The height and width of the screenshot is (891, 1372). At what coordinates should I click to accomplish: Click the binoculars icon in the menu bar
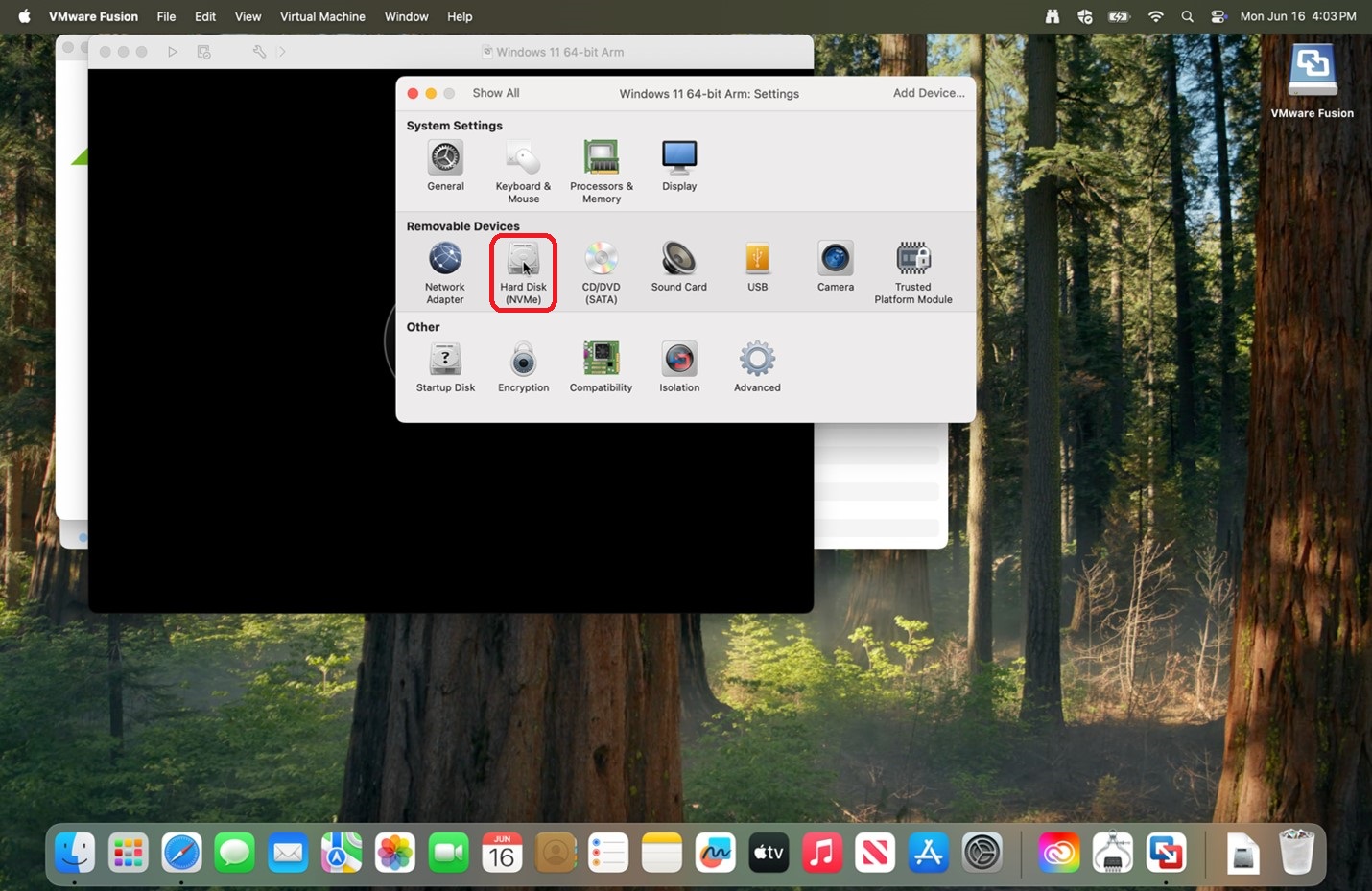point(1053,16)
